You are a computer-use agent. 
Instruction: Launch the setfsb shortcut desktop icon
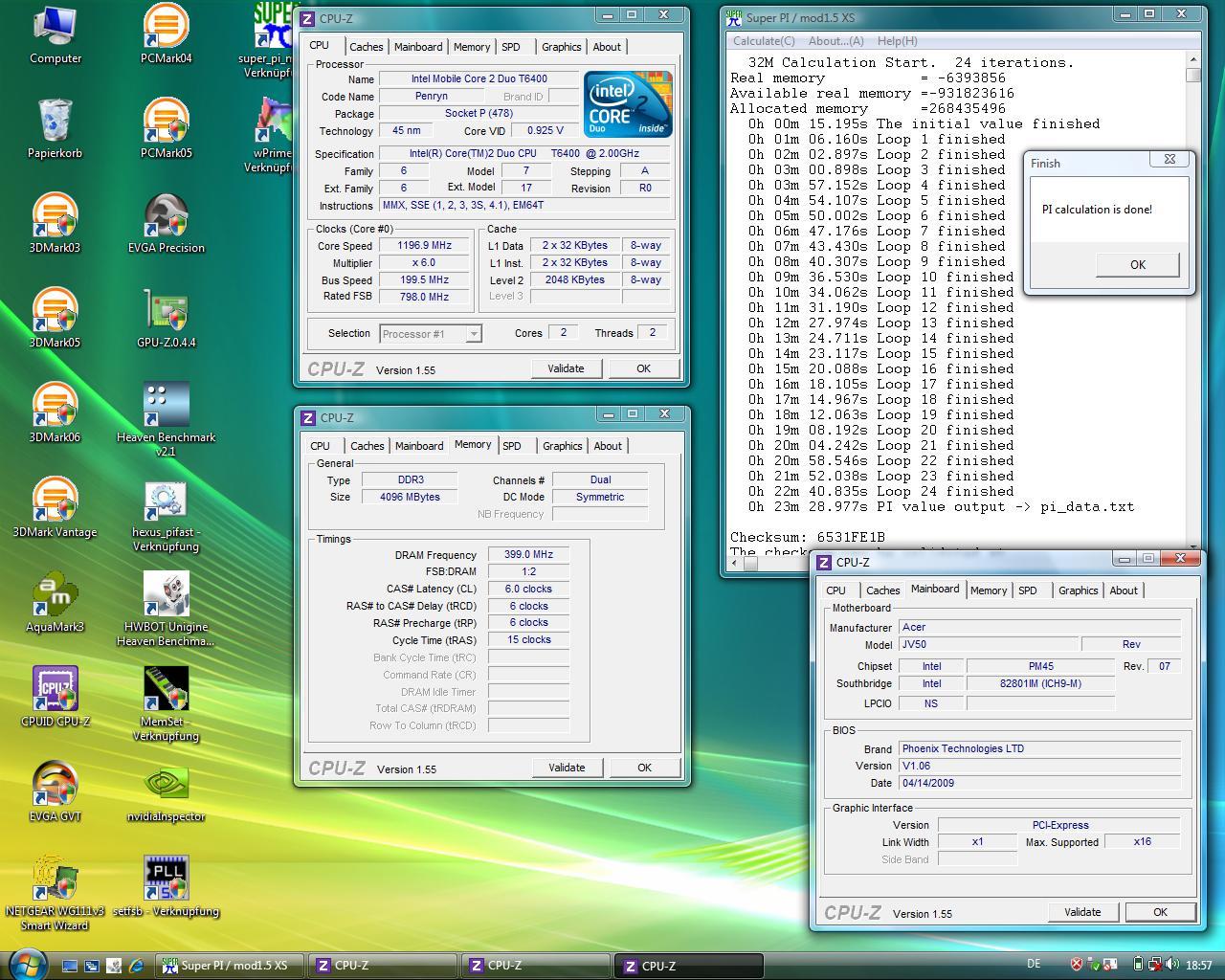pos(166,887)
